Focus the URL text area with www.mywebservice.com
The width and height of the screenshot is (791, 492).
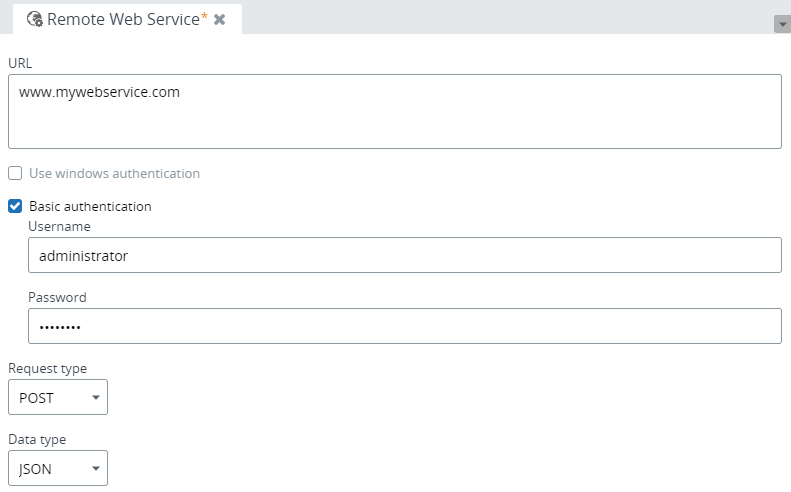pyautogui.click(x=394, y=112)
